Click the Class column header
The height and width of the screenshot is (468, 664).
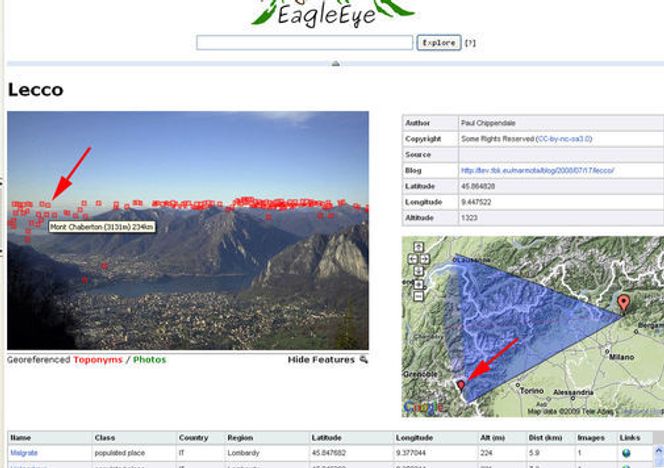[105, 438]
